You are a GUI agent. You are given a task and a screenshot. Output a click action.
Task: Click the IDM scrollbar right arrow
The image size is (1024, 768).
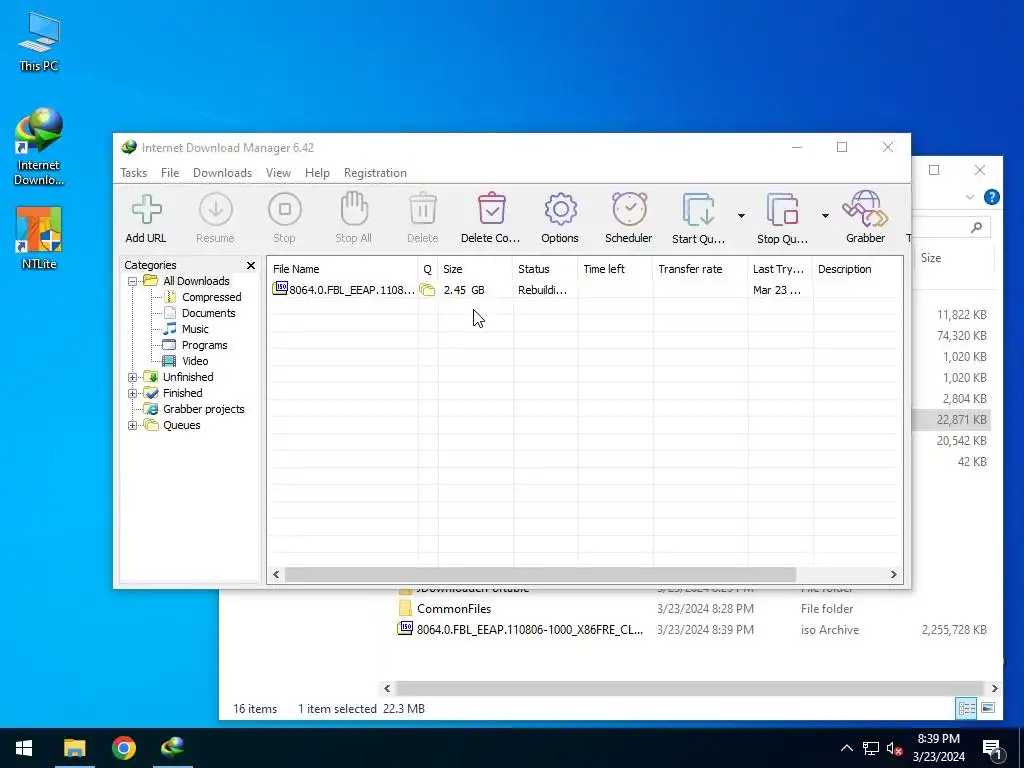click(x=893, y=575)
